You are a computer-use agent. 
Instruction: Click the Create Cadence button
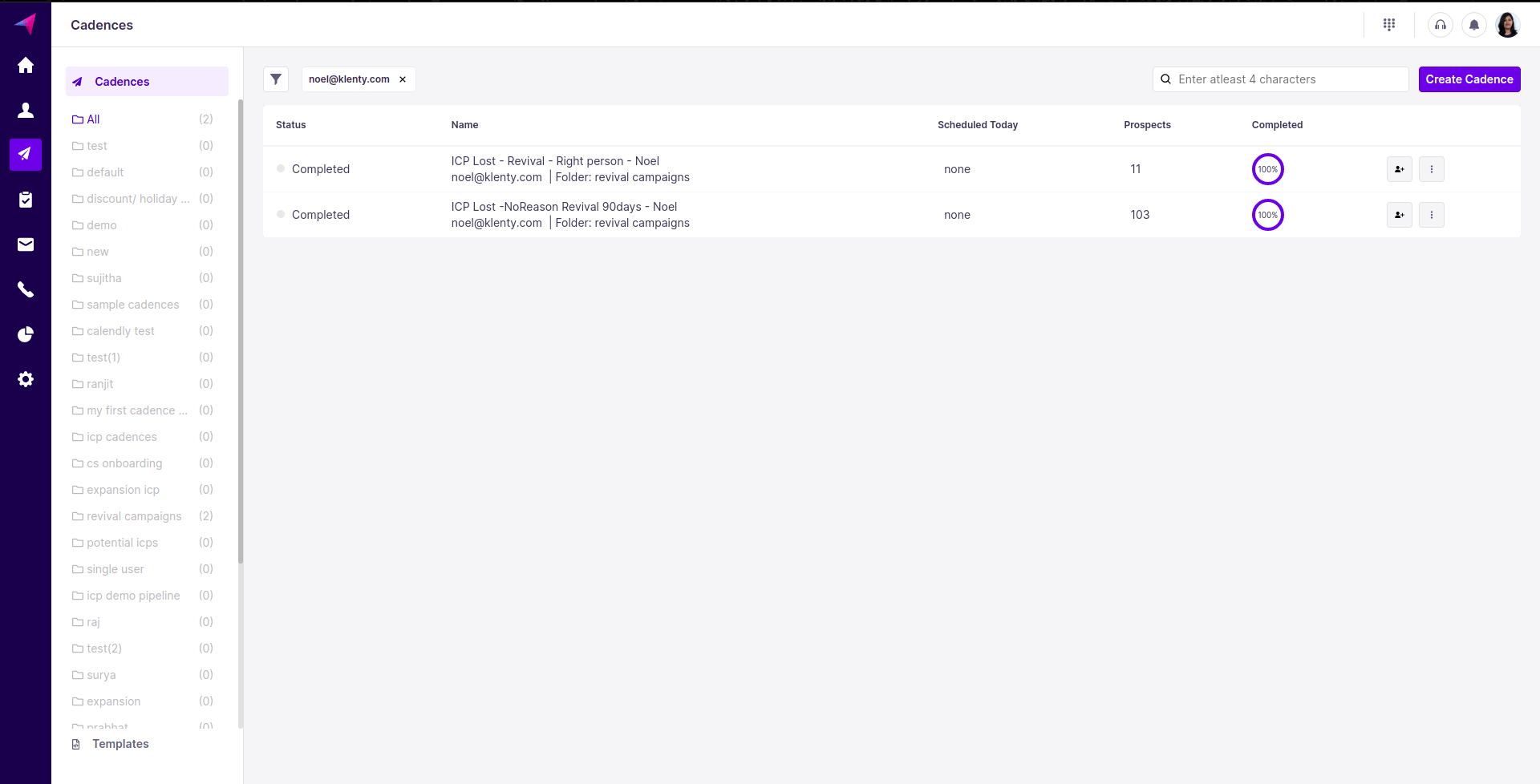(x=1469, y=79)
